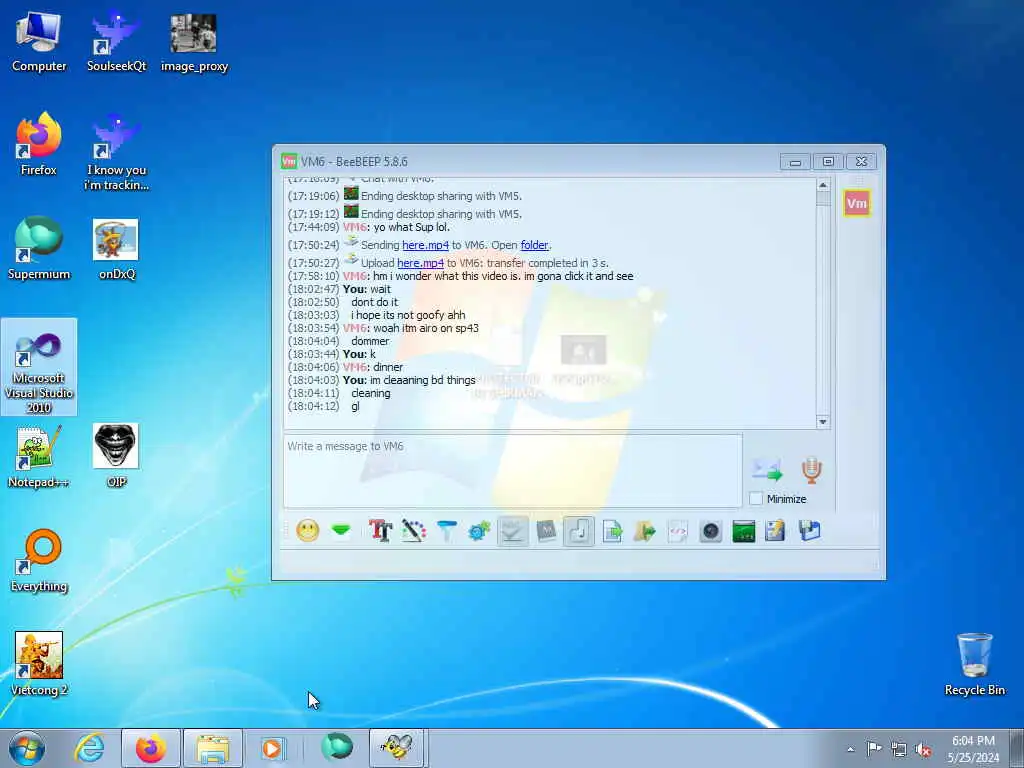Viewport: 1024px width, 768px height.
Task: Click the pink Vm user avatar
Action: (x=857, y=203)
